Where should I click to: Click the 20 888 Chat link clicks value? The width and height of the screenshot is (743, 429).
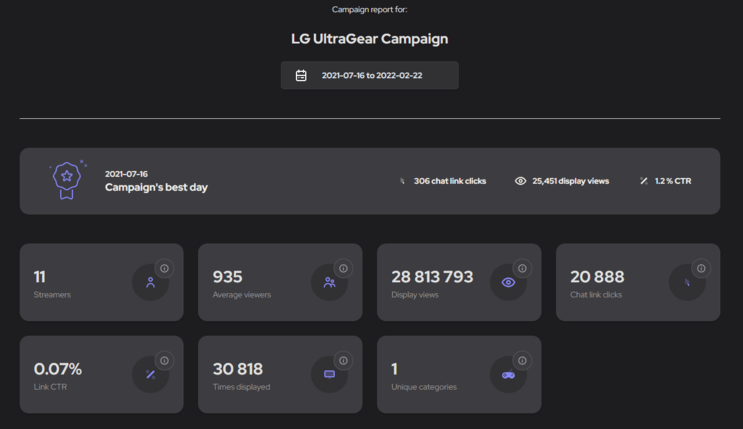tap(597, 277)
